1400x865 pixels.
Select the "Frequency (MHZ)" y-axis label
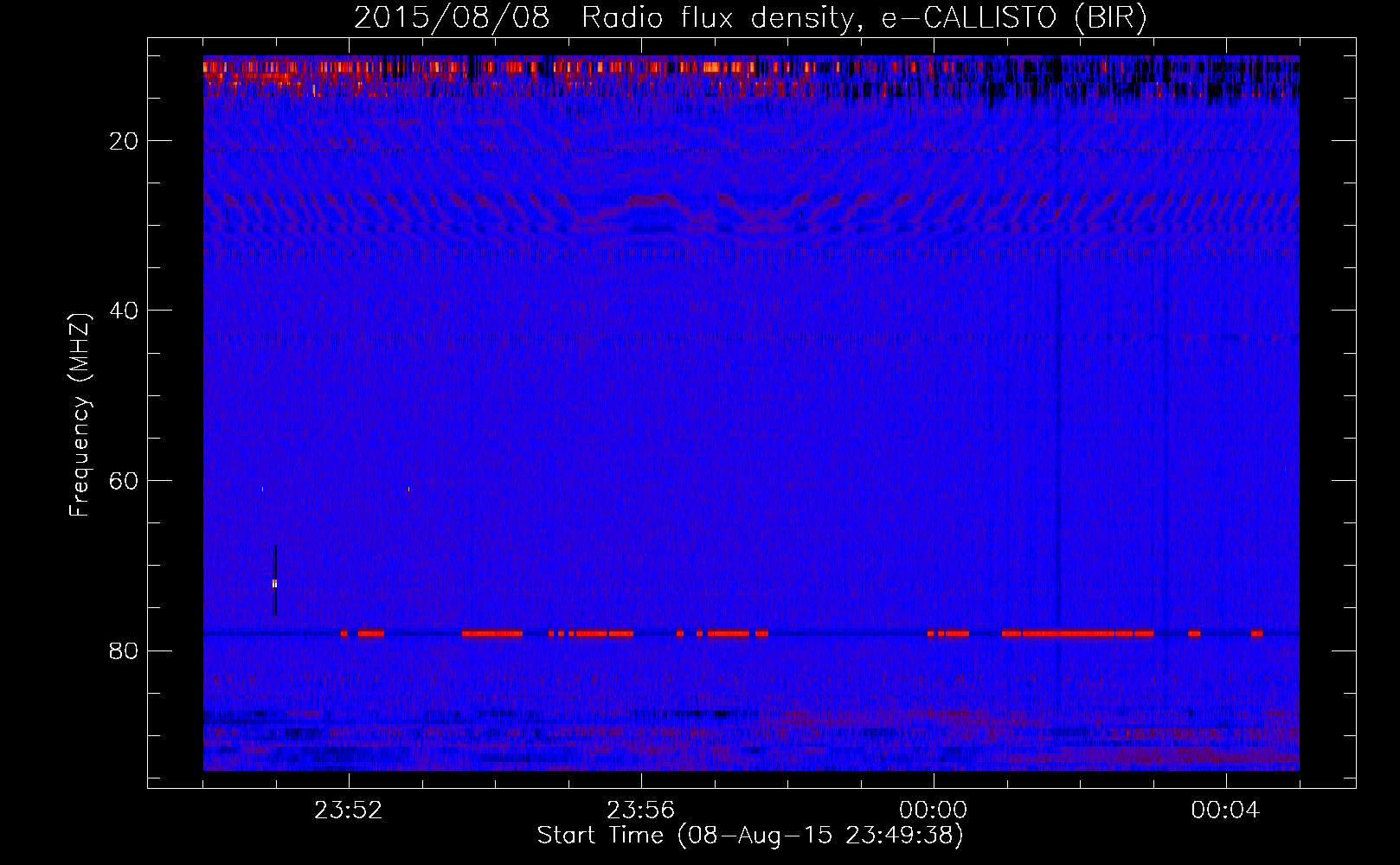tap(80, 415)
